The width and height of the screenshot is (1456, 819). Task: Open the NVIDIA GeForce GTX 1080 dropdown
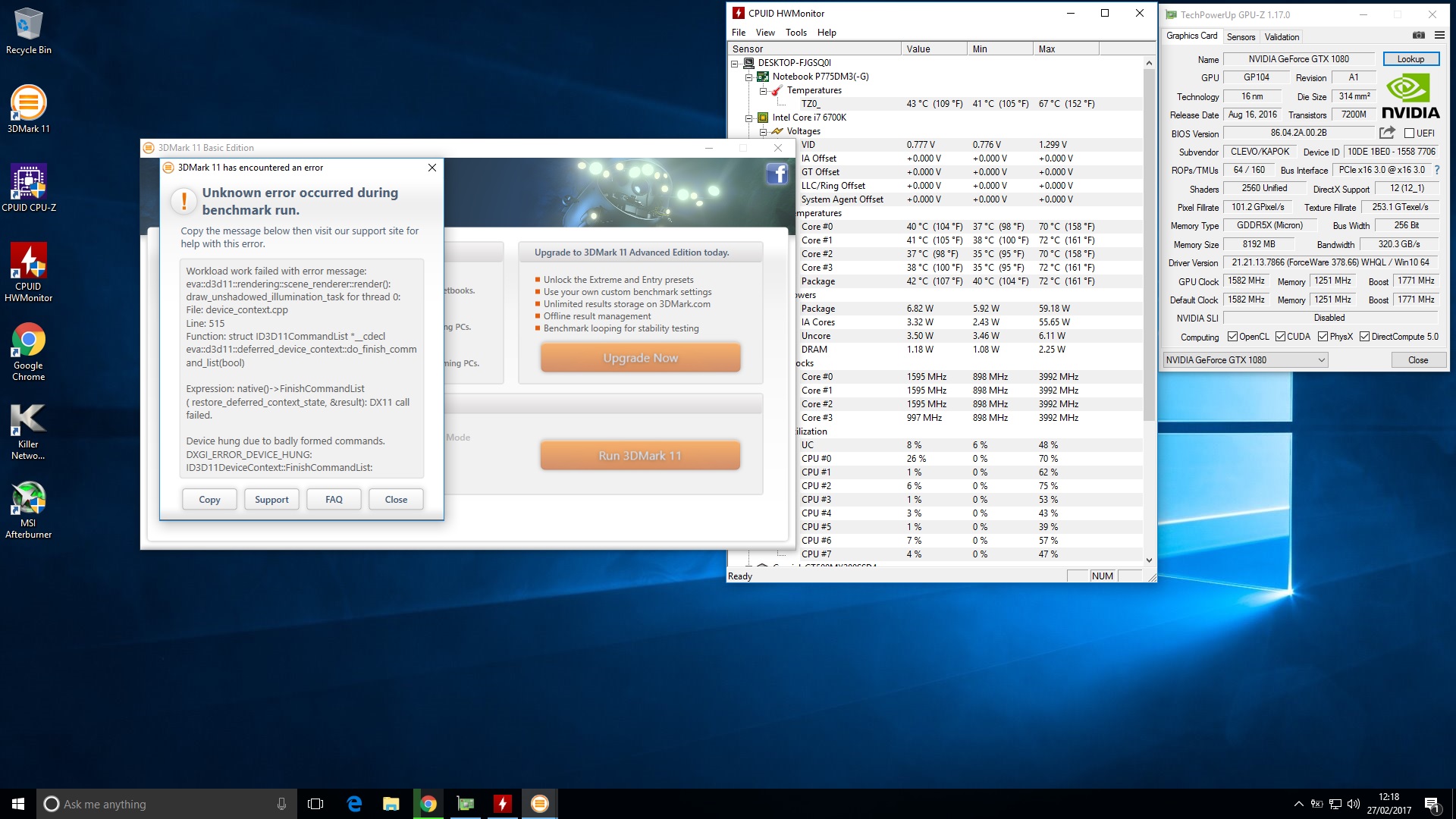(1245, 360)
